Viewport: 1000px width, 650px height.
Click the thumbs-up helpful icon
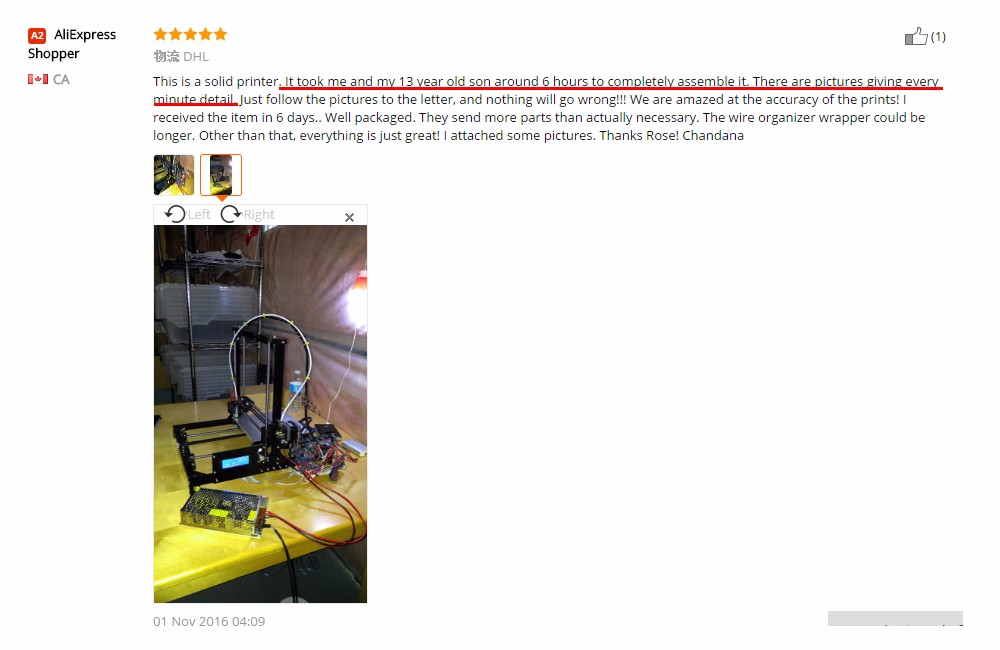pyautogui.click(x=916, y=36)
